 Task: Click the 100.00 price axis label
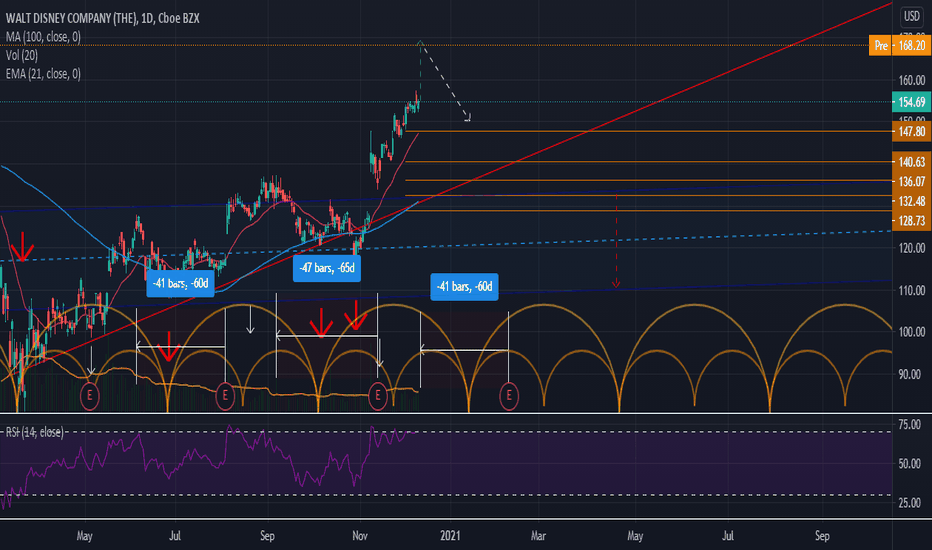911,332
